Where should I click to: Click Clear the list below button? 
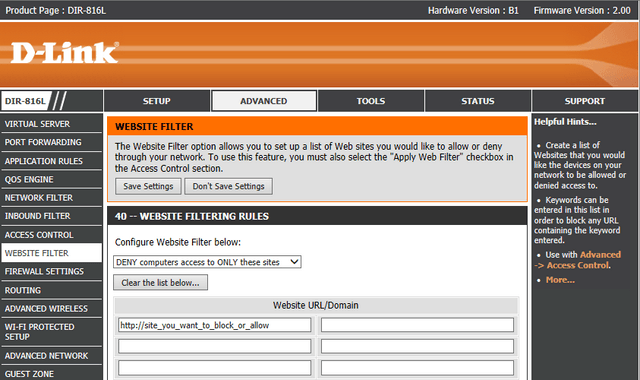tap(160, 282)
